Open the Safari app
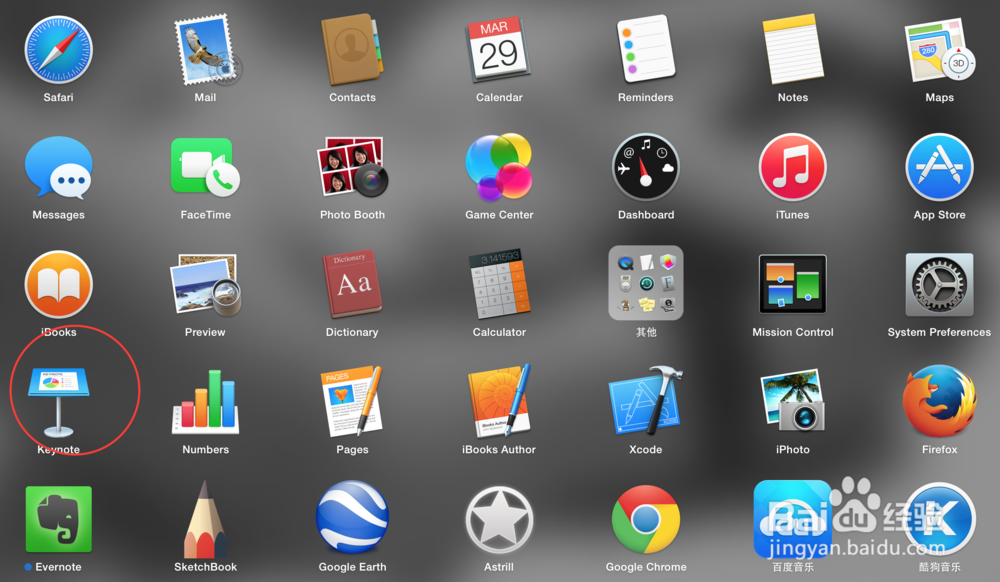This screenshot has width=1000, height=582. [x=59, y=50]
